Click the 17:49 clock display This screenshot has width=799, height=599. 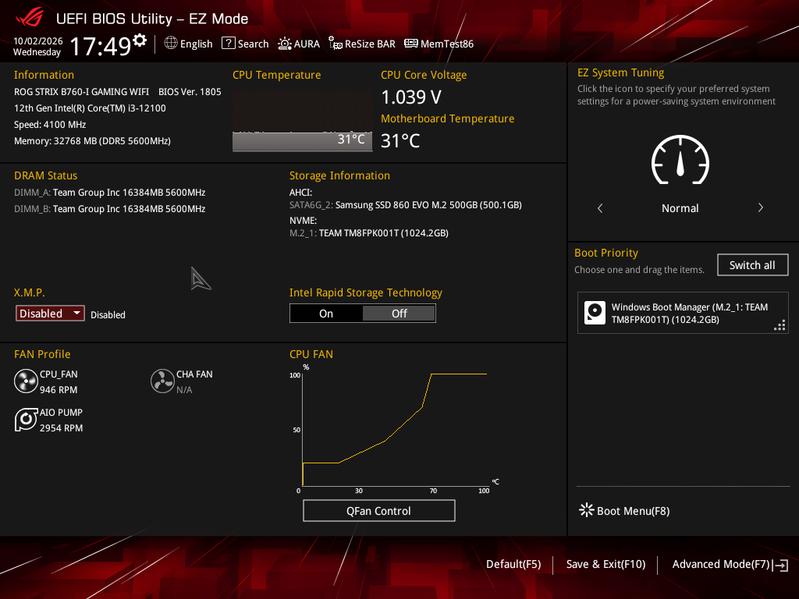click(x=100, y=46)
